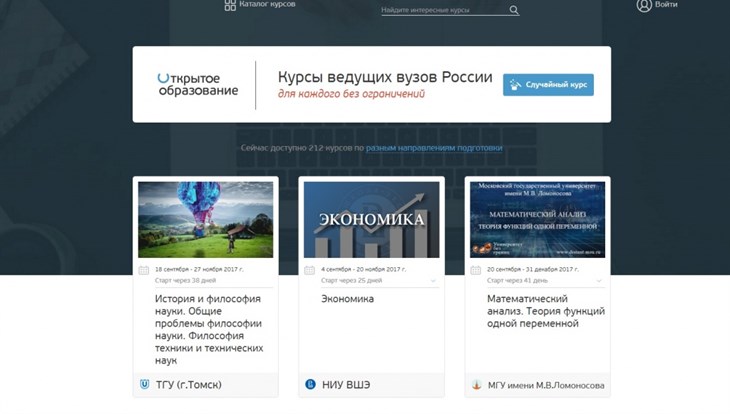Open the course catalog grid icon
730x414 pixels.
coord(230,5)
